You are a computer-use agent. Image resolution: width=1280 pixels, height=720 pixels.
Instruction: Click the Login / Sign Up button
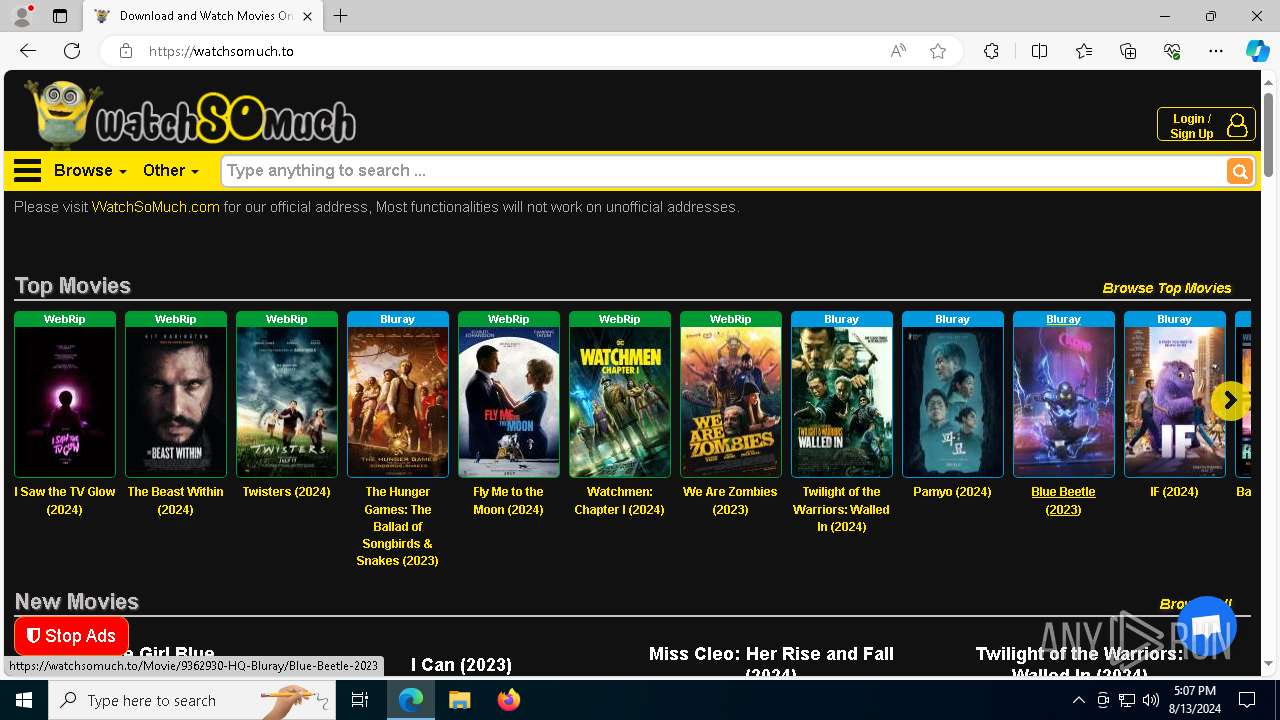click(1206, 125)
